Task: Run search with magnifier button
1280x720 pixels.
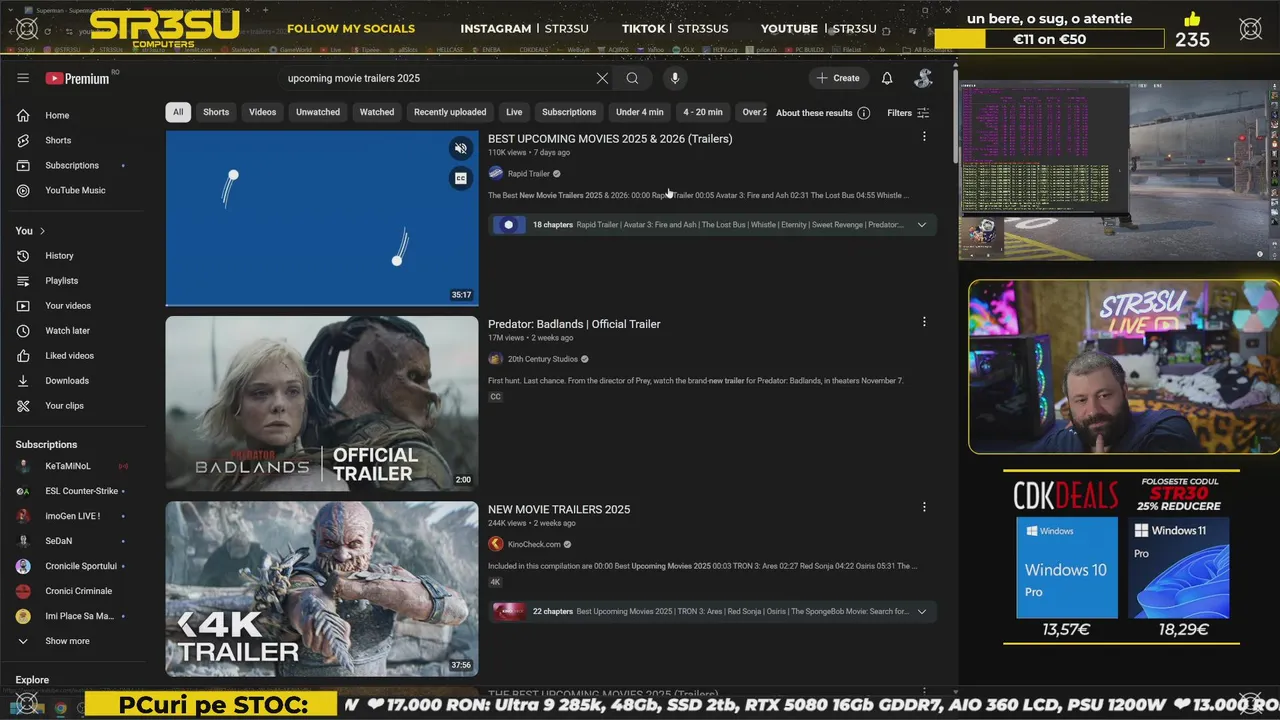Action: 632,78
